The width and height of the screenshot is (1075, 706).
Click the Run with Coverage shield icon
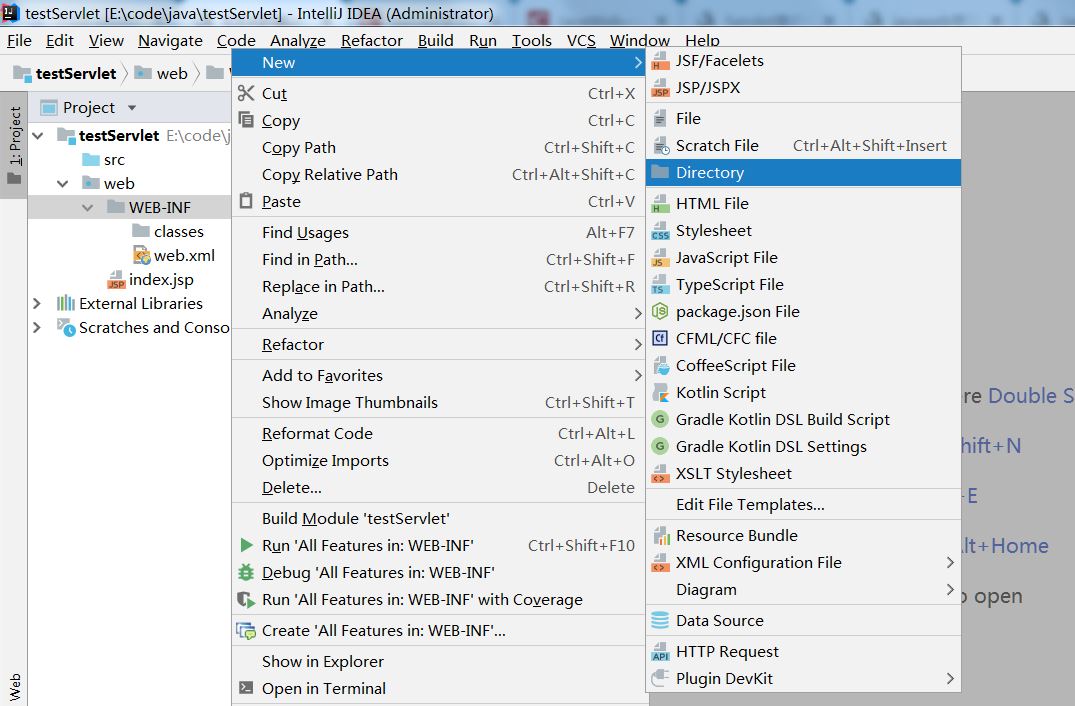[245, 600]
